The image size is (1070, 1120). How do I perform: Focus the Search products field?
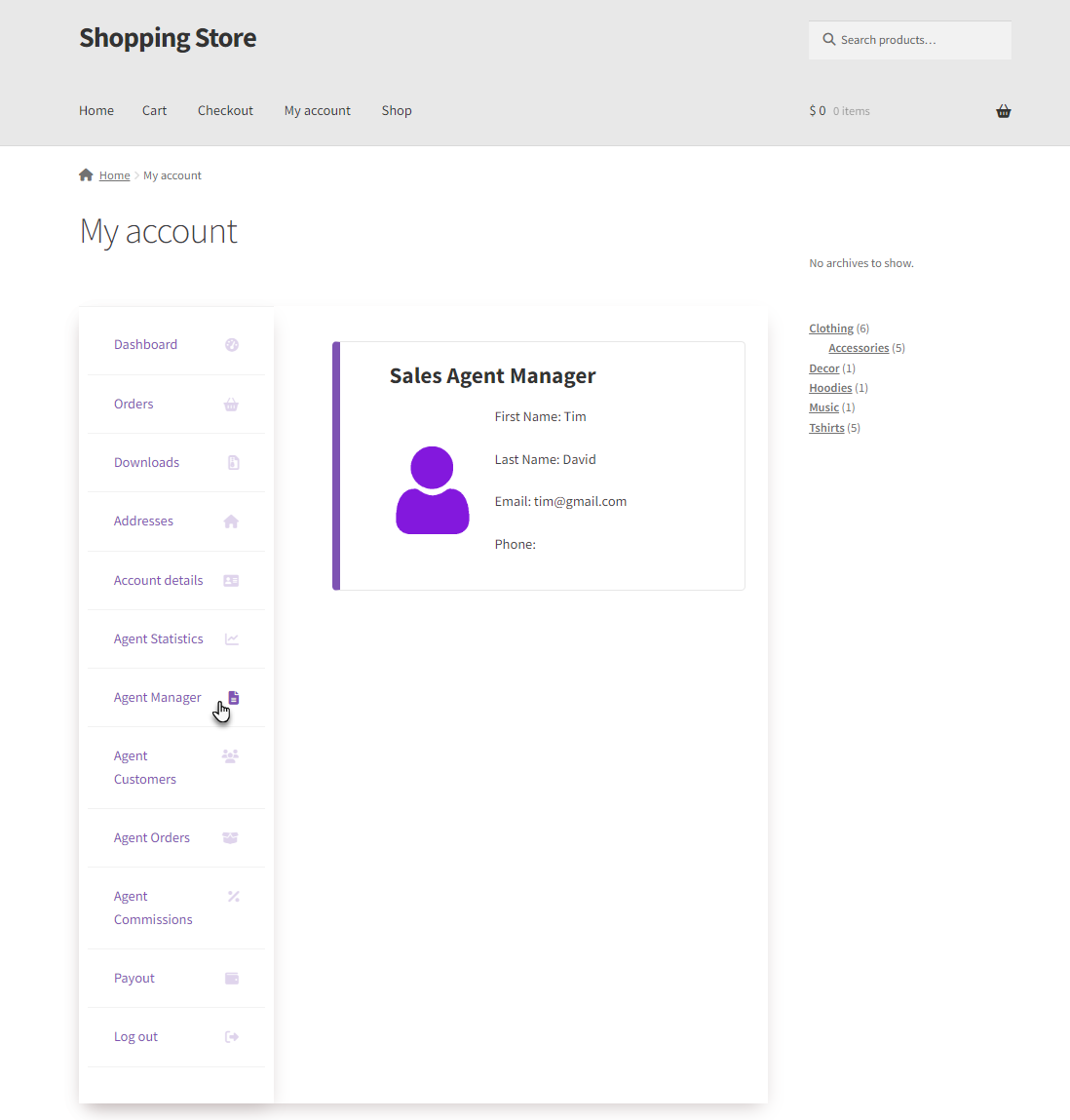point(910,40)
